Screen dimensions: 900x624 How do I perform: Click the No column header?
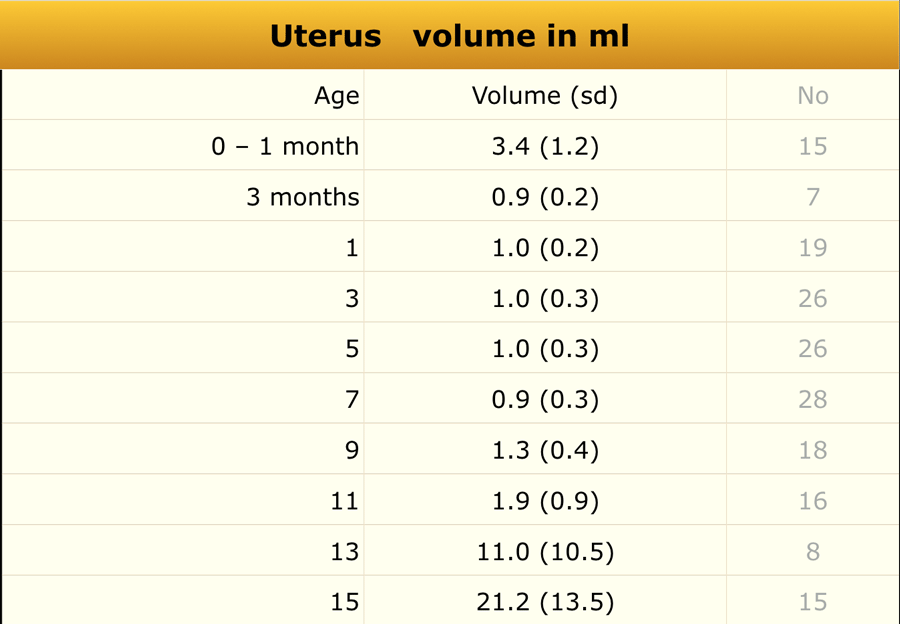pos(812,96)
